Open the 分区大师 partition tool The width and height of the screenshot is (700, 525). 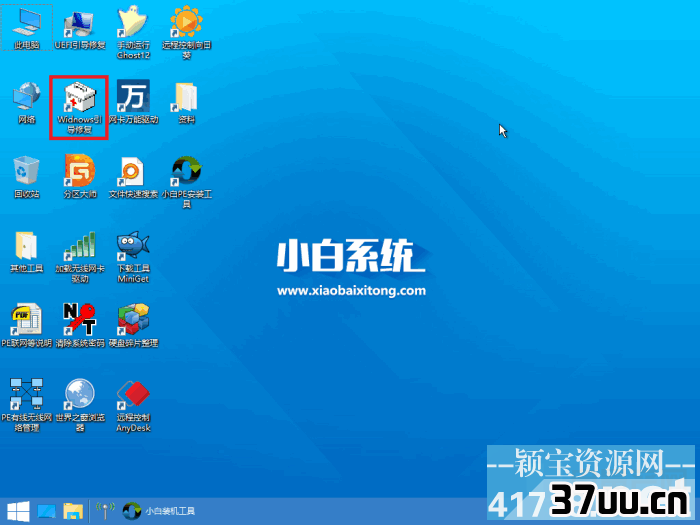[79, 176]
